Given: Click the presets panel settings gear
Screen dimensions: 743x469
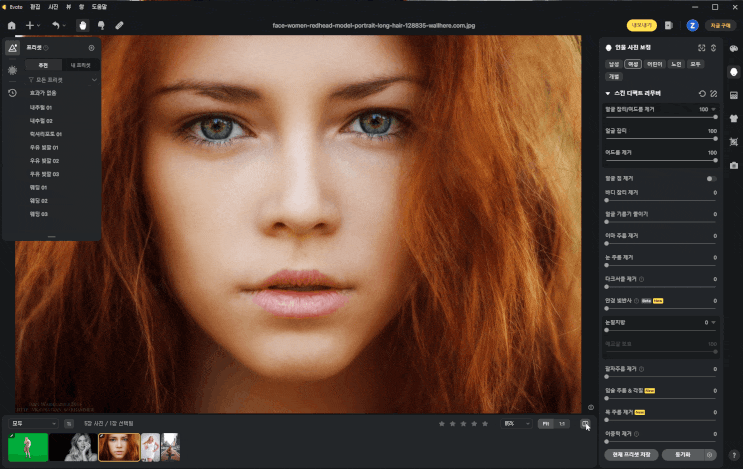Looking at the screenshot, I should pos(91,48).
